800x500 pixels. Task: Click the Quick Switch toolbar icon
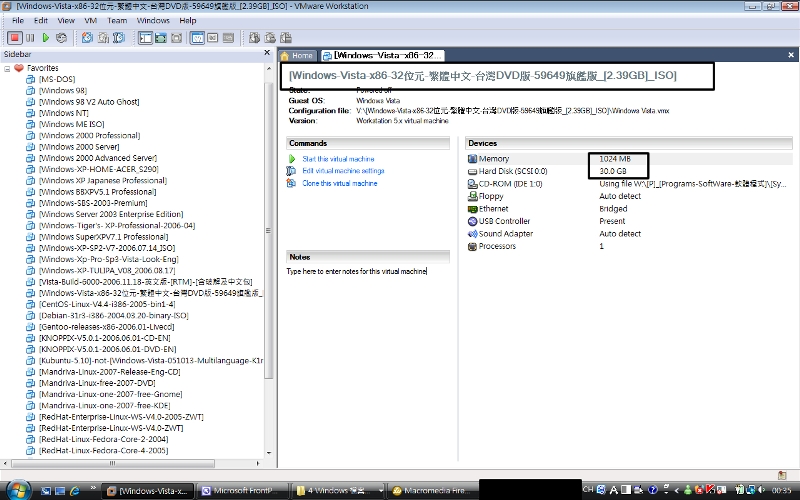point(161,38)
